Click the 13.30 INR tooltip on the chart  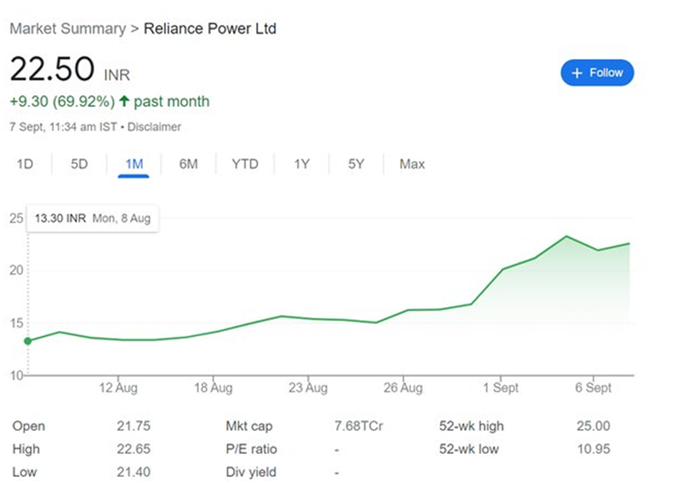click(x=92, y=218)
